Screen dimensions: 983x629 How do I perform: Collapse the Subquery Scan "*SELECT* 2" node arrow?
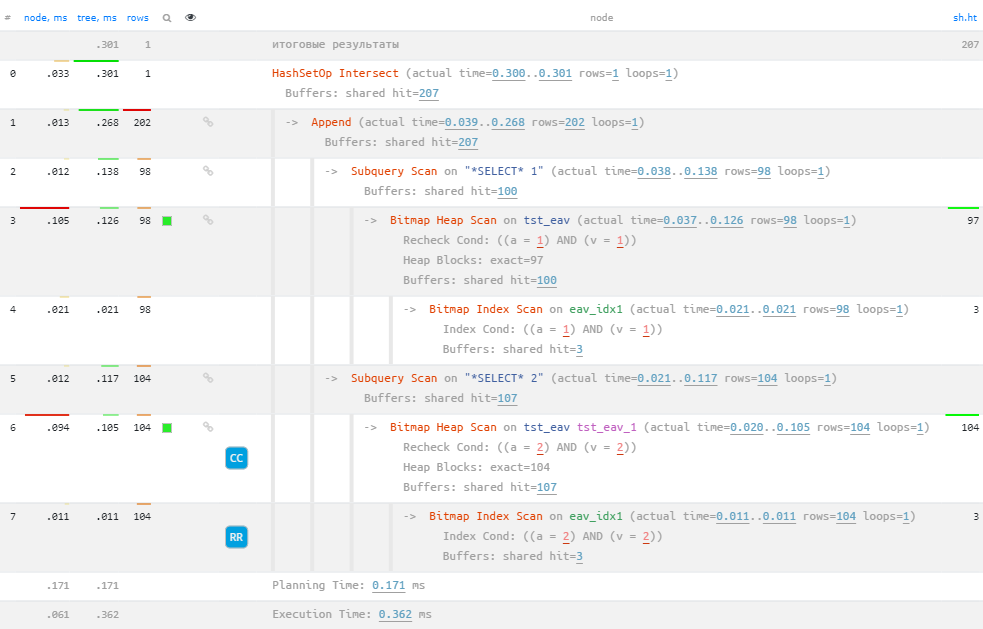pos(331,378)
